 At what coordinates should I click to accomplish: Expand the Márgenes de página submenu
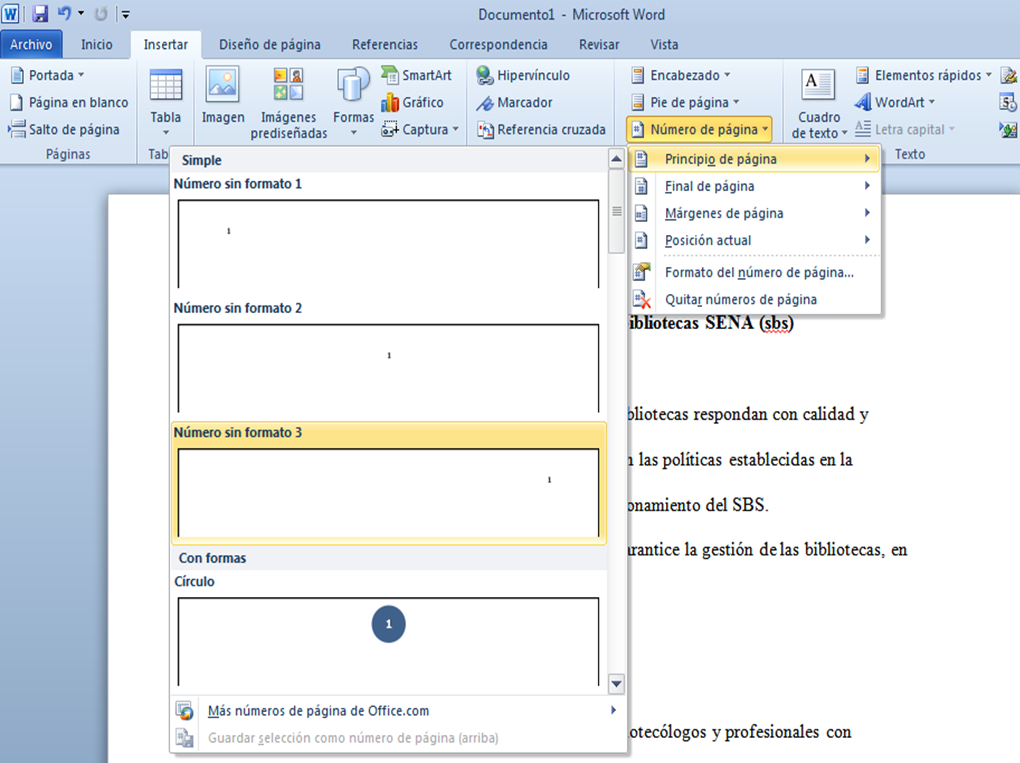click(755, 213)
